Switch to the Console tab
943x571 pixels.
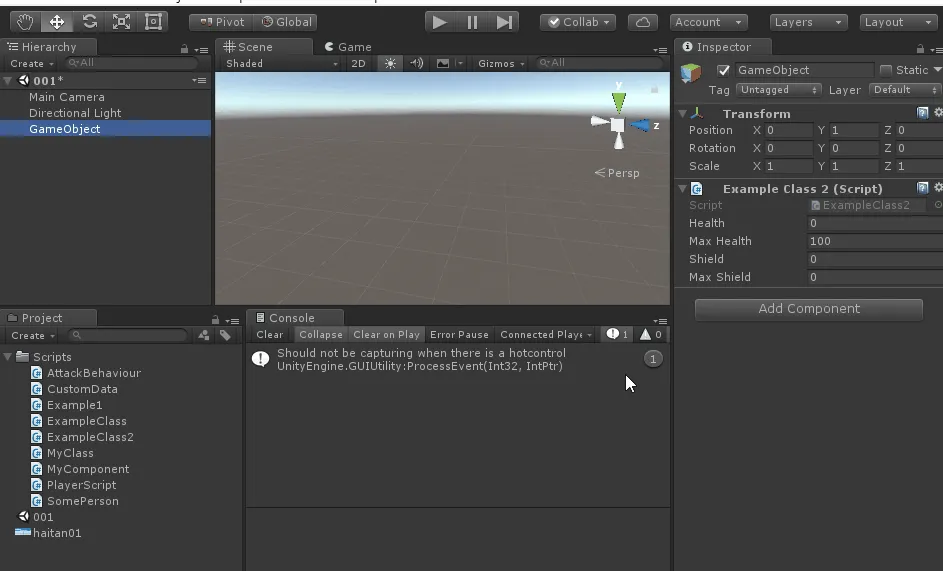click(295, 318)
